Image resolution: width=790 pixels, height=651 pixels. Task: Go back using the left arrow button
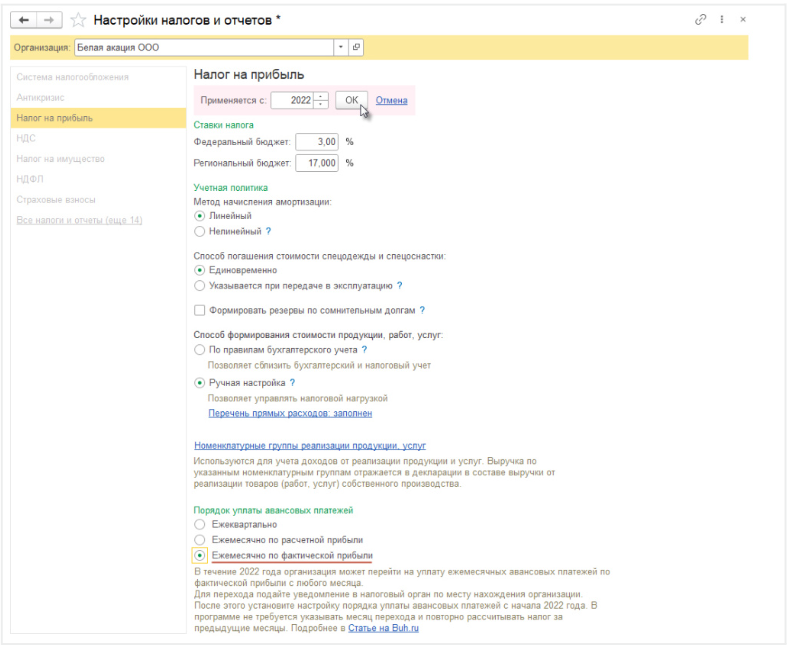click(x=24, y=20)
